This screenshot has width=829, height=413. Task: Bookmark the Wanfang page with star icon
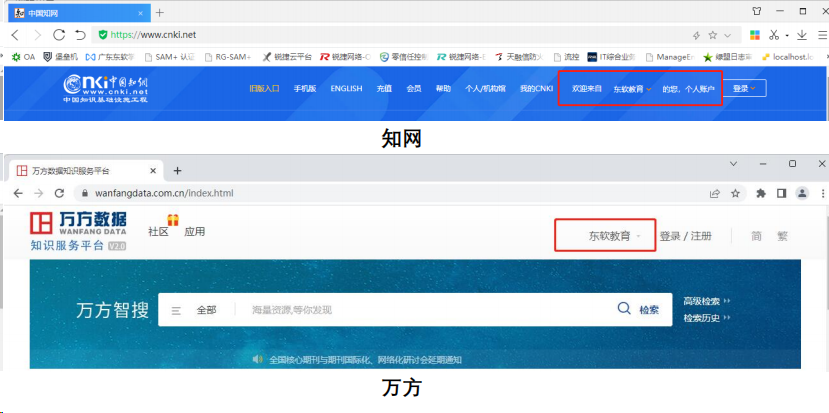(x=735, y=193)
